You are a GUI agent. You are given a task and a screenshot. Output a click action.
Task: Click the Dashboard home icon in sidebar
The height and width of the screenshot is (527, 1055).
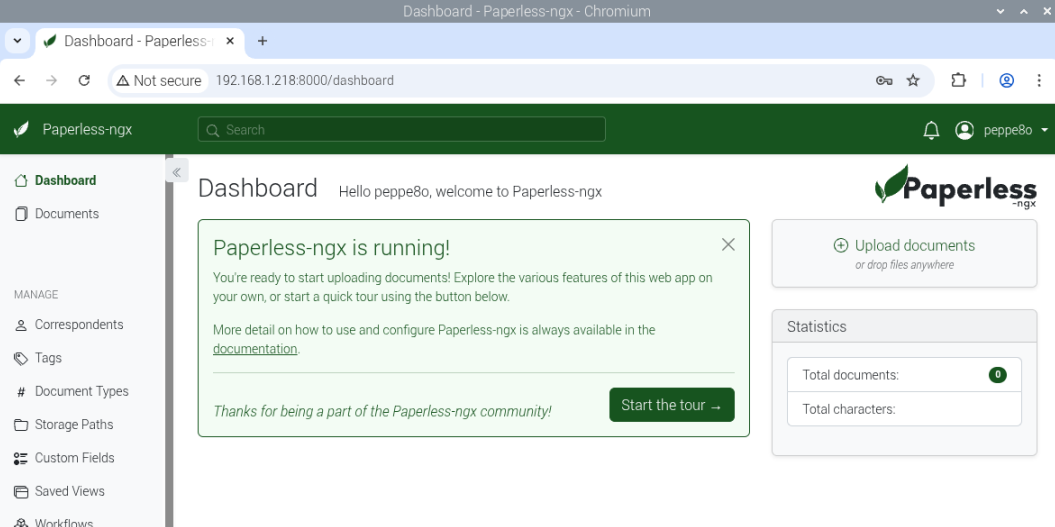(22, 180)
